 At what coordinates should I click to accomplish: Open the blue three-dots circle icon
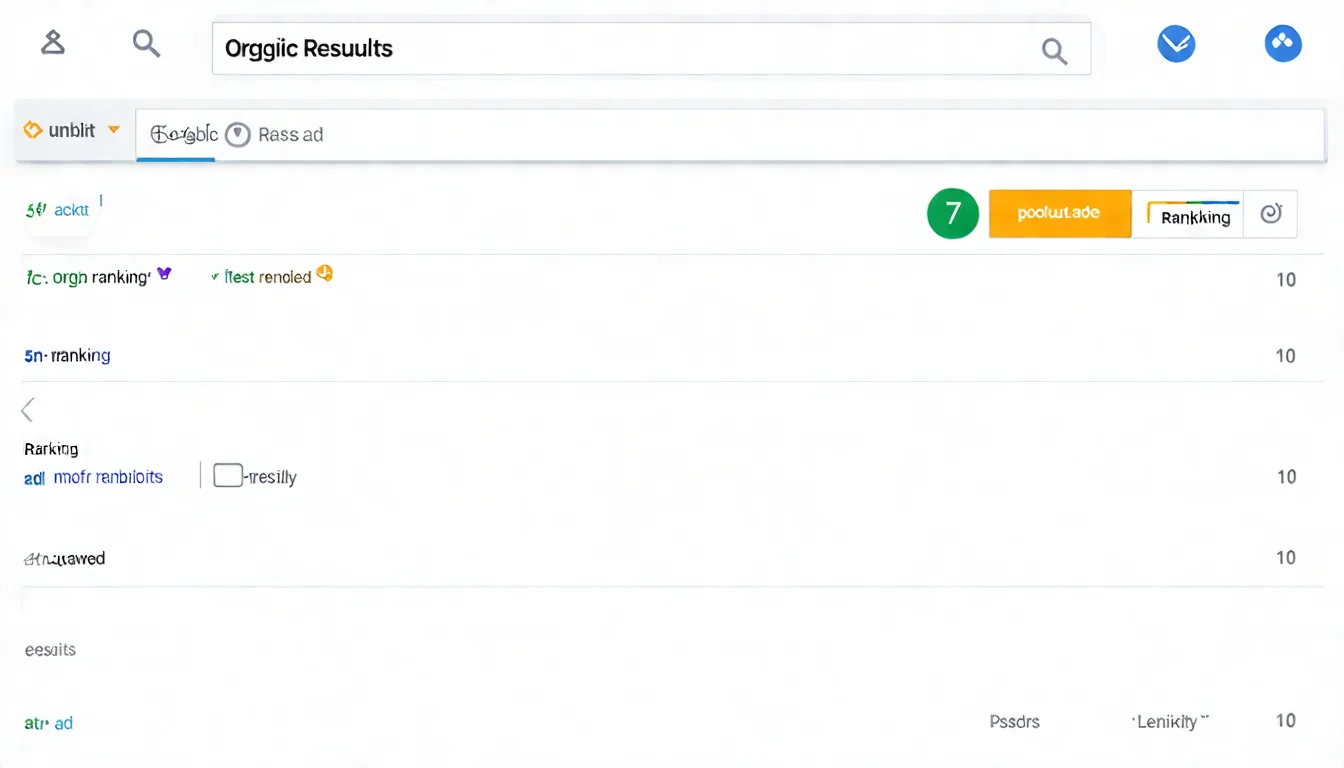(1283, 43)
